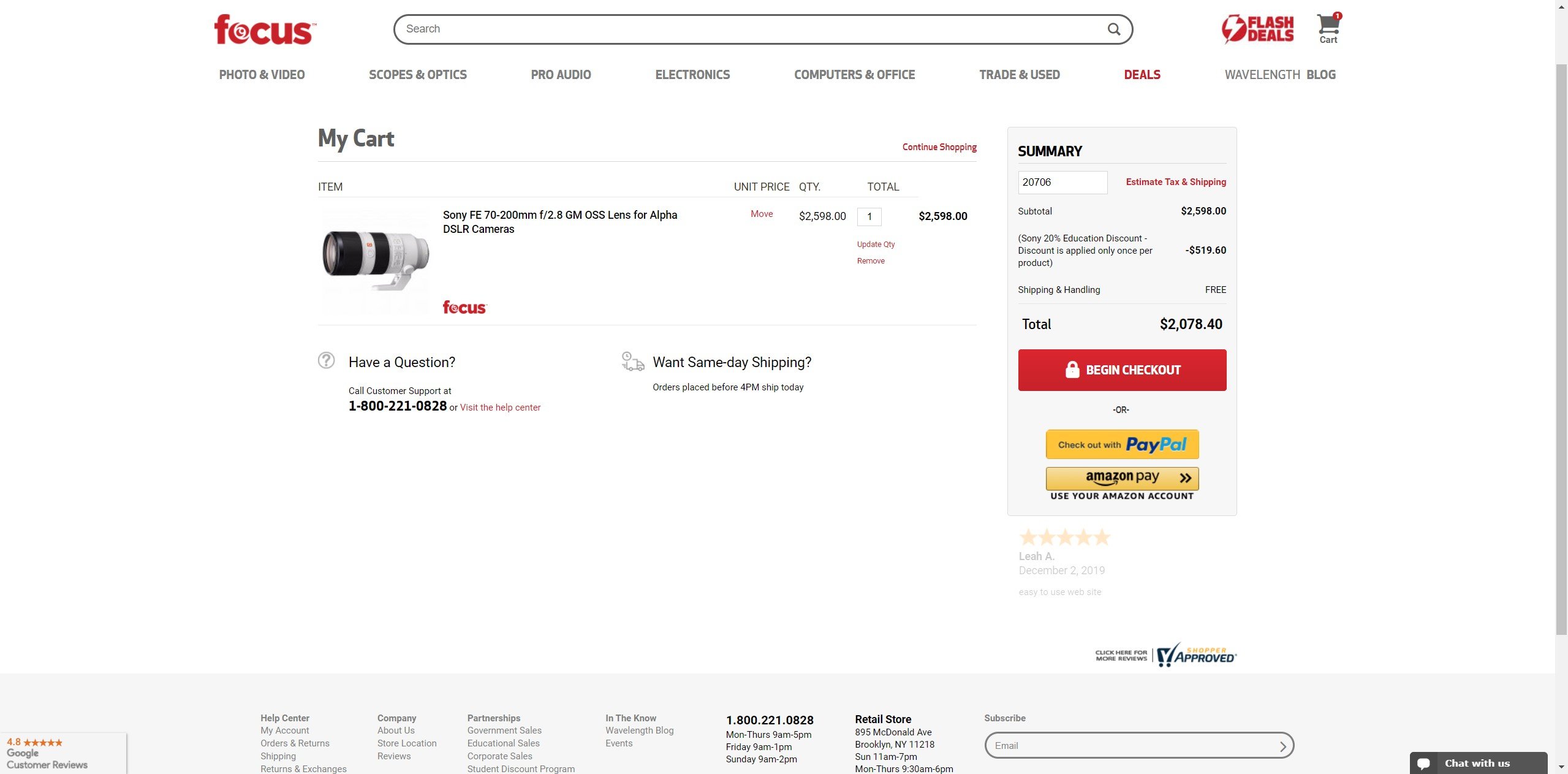Screen dimensions: 1568x774
Task: Click Estimate Tax & Shipping
Action: [1176, 182]
